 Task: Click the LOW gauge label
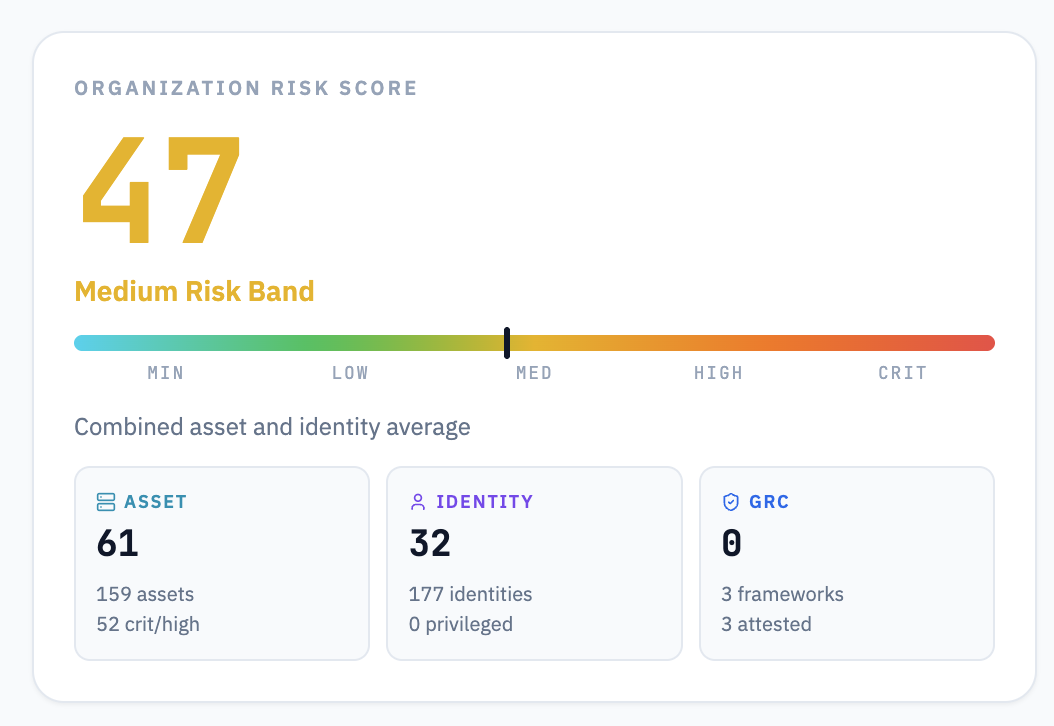pyautogui.click(x=350, y=373)
